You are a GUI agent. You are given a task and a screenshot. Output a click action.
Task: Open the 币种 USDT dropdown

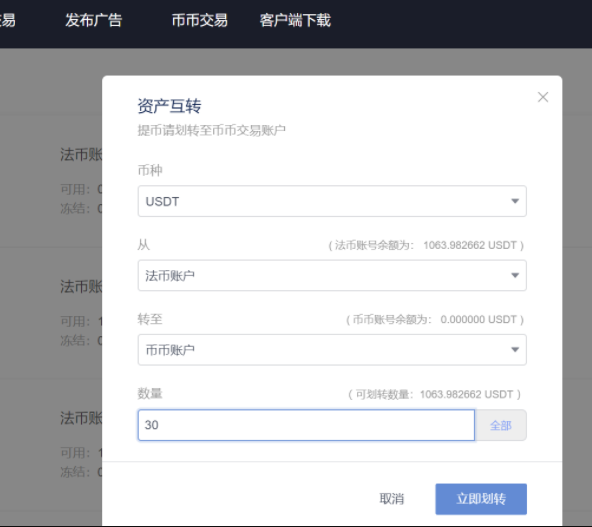pyautogui.click(x=332, y=201)
